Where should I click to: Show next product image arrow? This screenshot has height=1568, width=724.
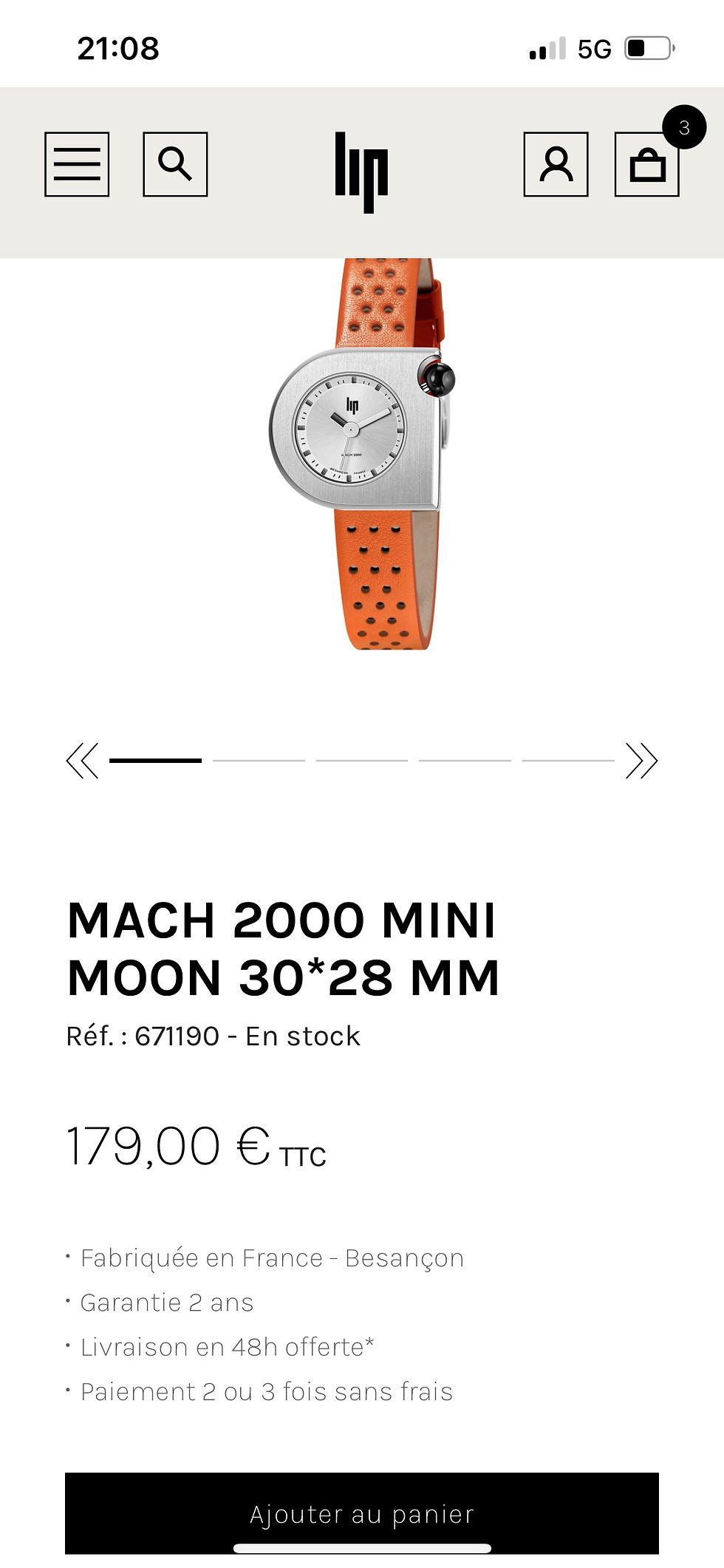(x=641, y=761)
